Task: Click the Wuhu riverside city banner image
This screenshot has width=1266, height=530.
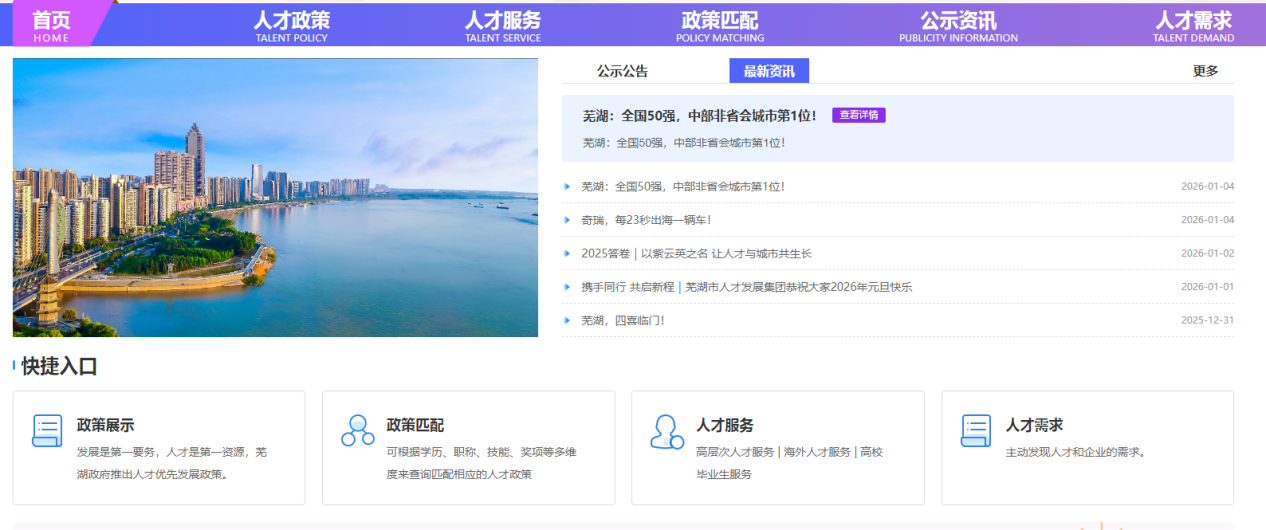Action: pyautogui.click(x=275, y=197)
